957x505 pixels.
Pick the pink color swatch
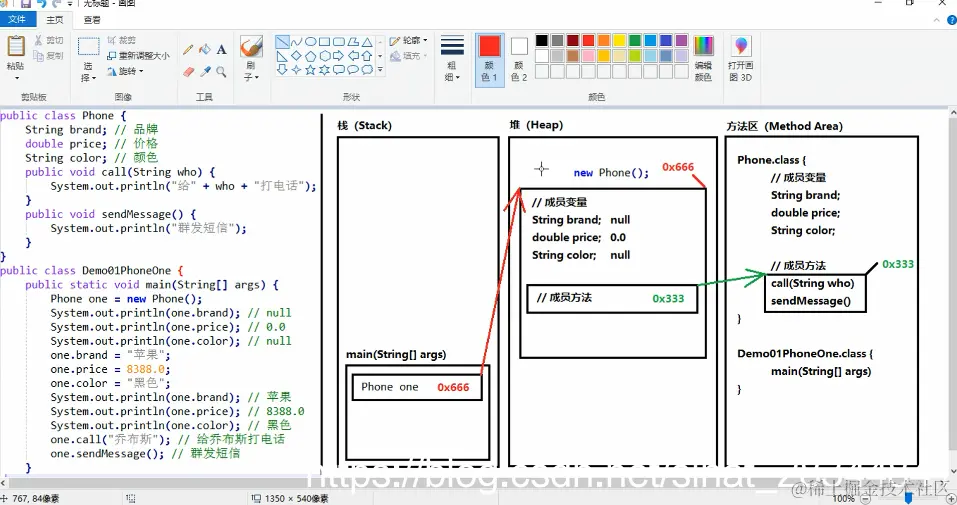click(x=588, y=56)
